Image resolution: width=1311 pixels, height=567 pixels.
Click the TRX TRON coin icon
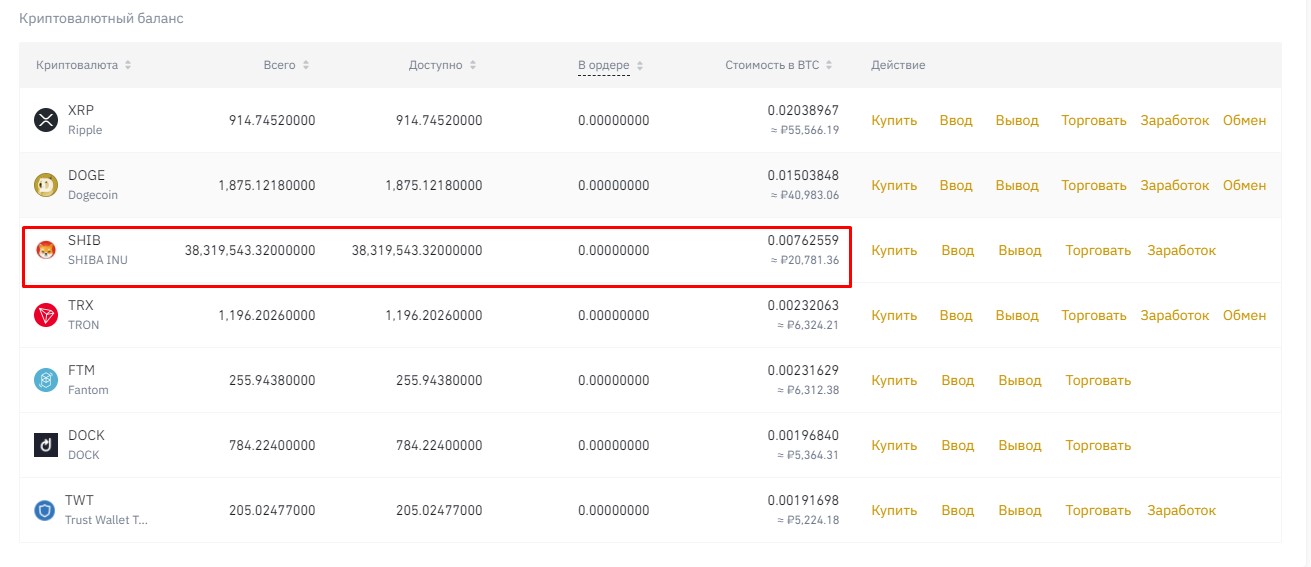click(47, 315)
